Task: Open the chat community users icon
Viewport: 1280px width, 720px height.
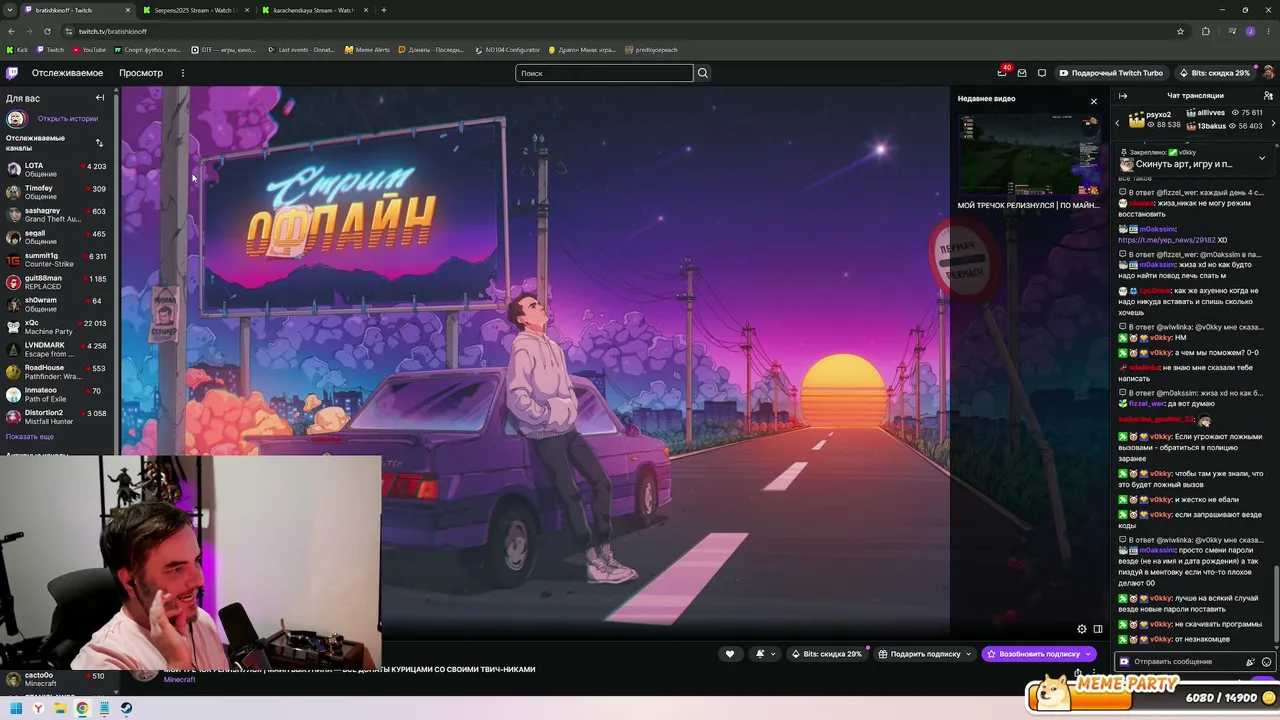Action: click(1268, 96)
